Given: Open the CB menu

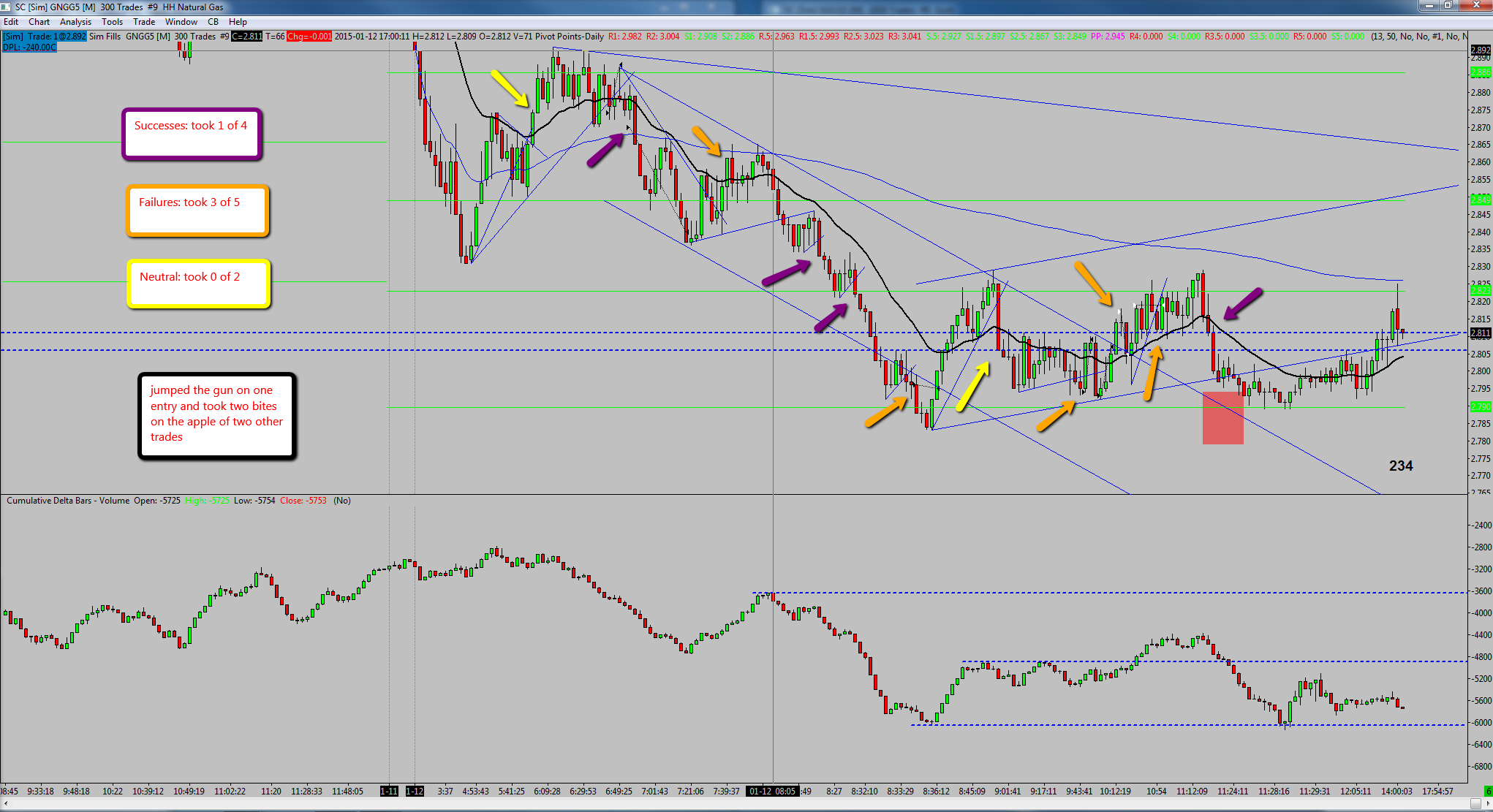Looking at the screenshot, I should (x=213, y=22).
